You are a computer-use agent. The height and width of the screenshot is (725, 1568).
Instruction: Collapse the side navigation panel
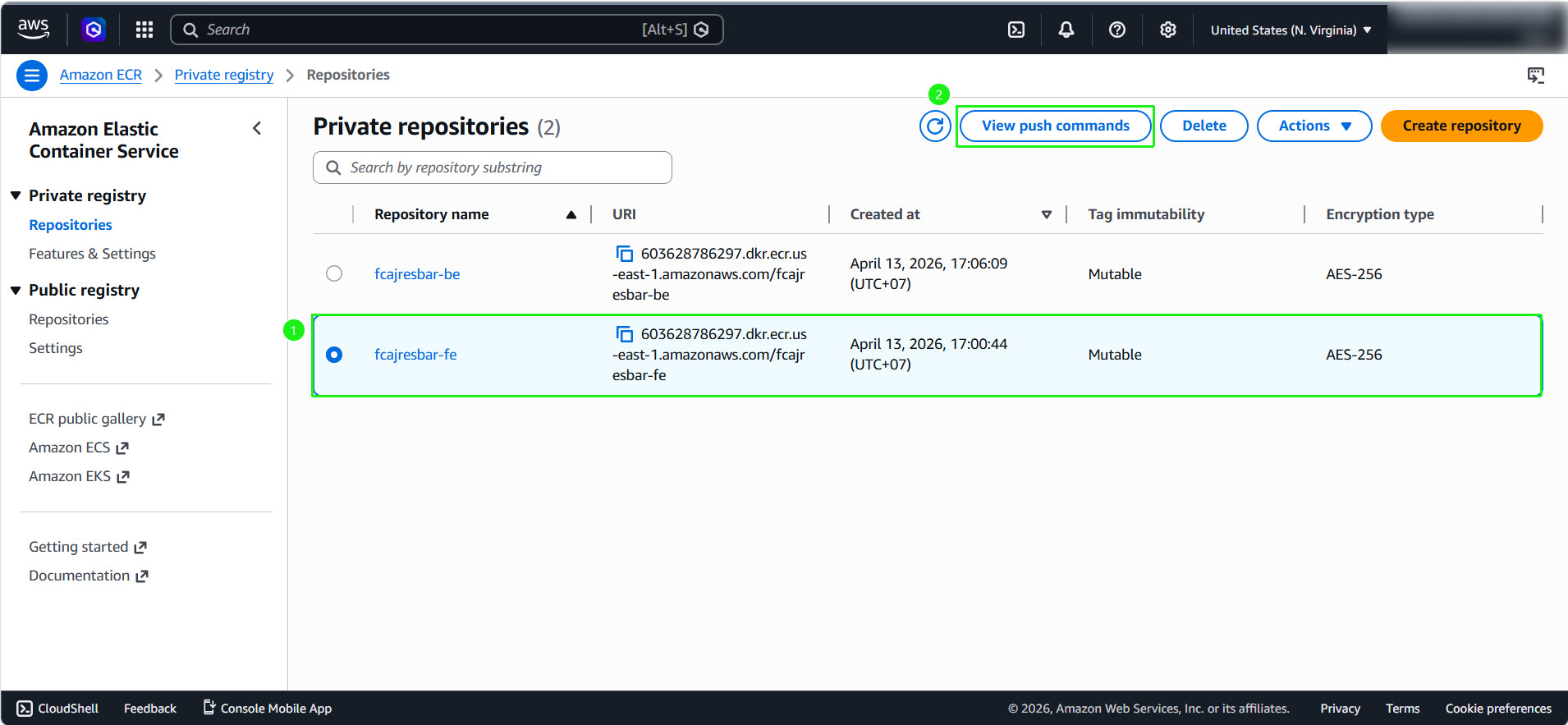pyautogui.click(x=257, y=128)
